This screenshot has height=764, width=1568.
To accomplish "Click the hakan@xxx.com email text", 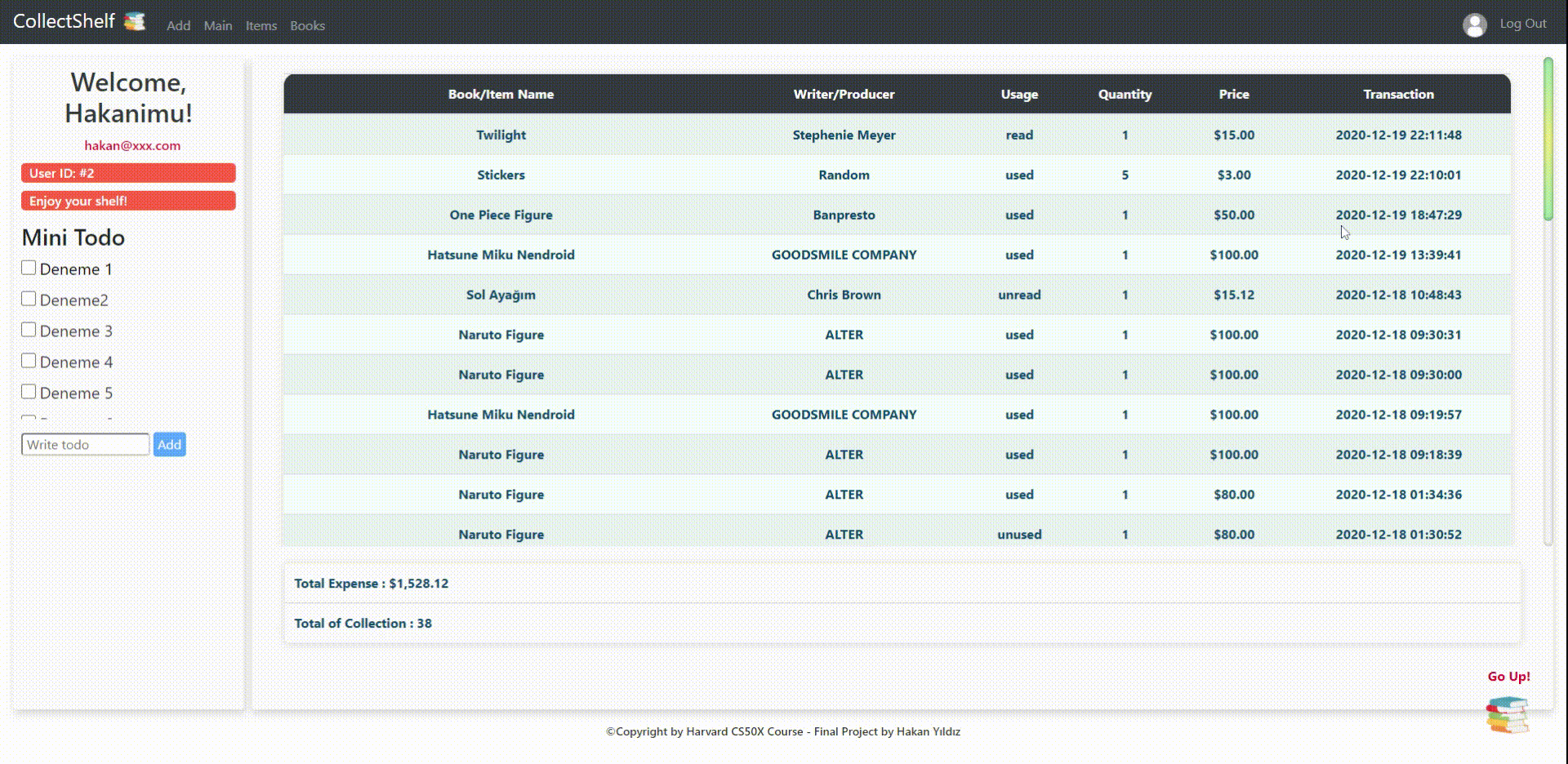I will 132,145.
